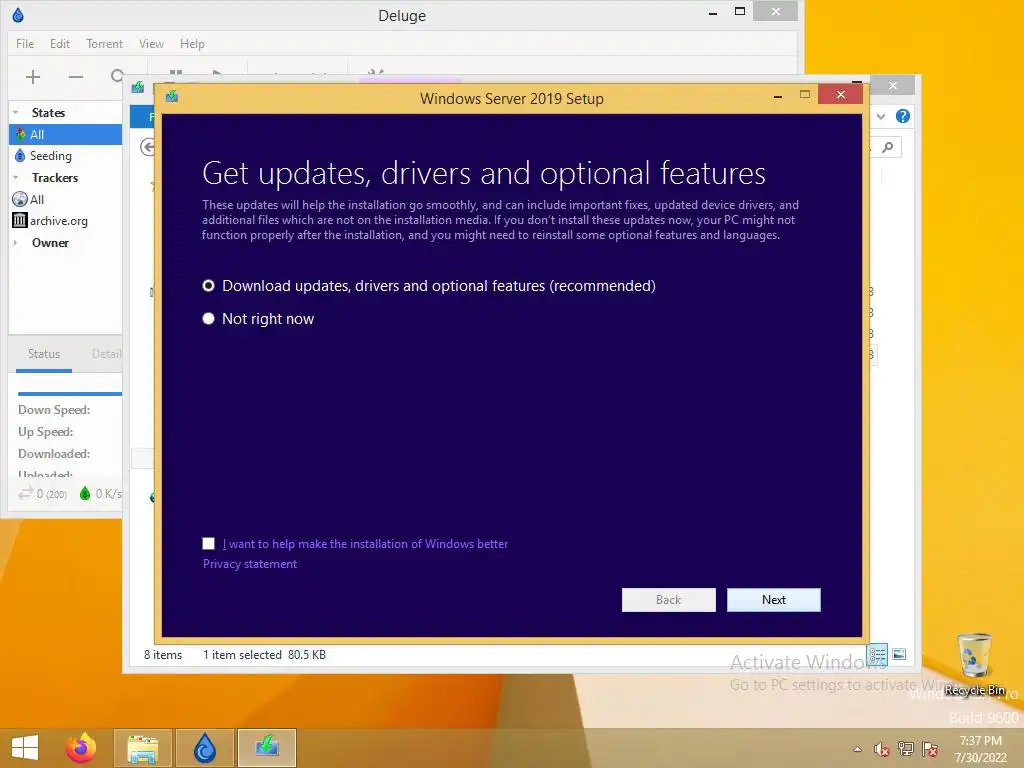Select All under Trackers
Viewport: 1024px width, 768px height.
65,199
